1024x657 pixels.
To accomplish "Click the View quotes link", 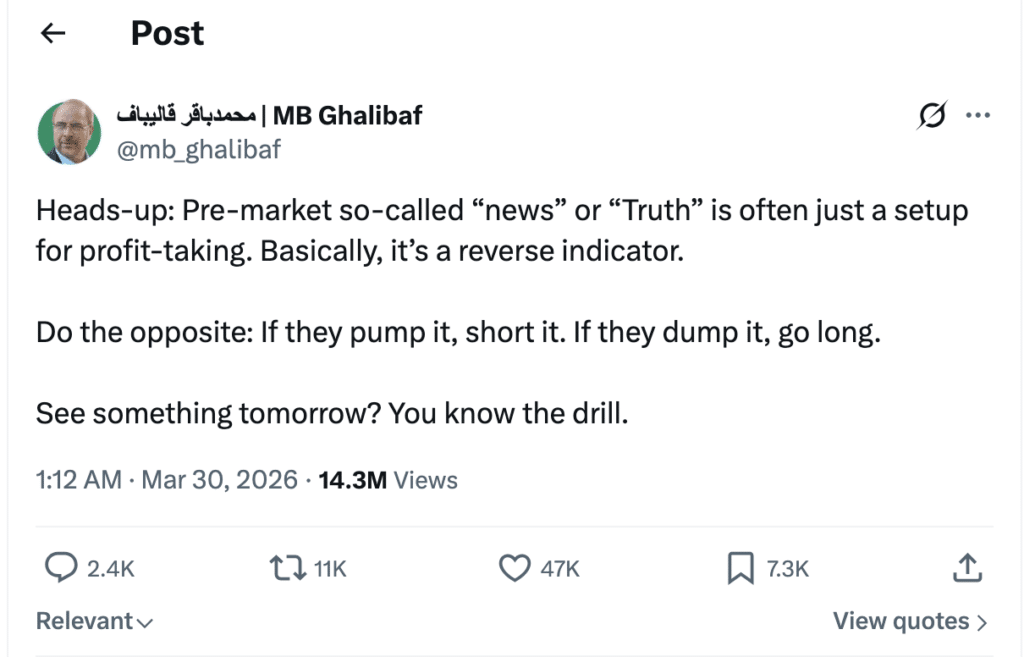I will tap(909, 621).
